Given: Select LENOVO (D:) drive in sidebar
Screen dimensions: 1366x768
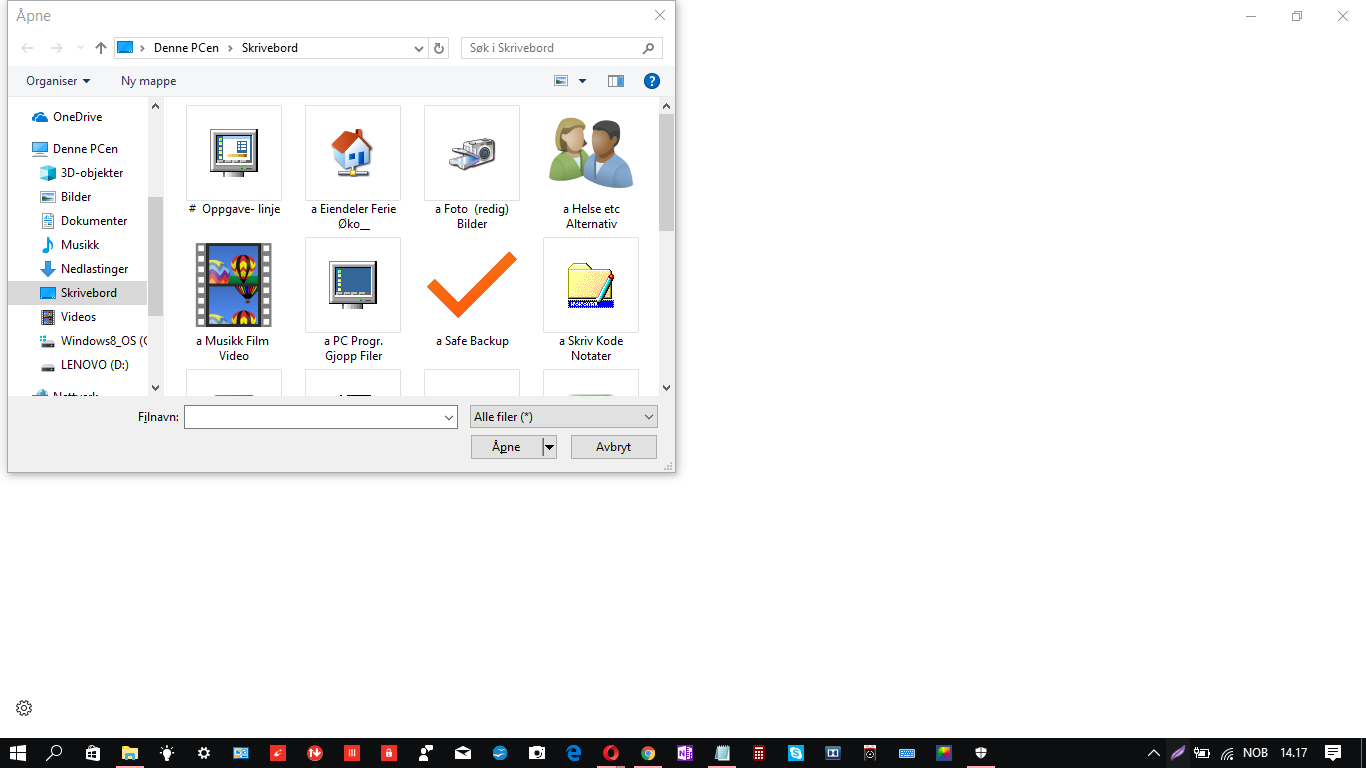Looking at the screenshot, I should (x=94, y=365).
